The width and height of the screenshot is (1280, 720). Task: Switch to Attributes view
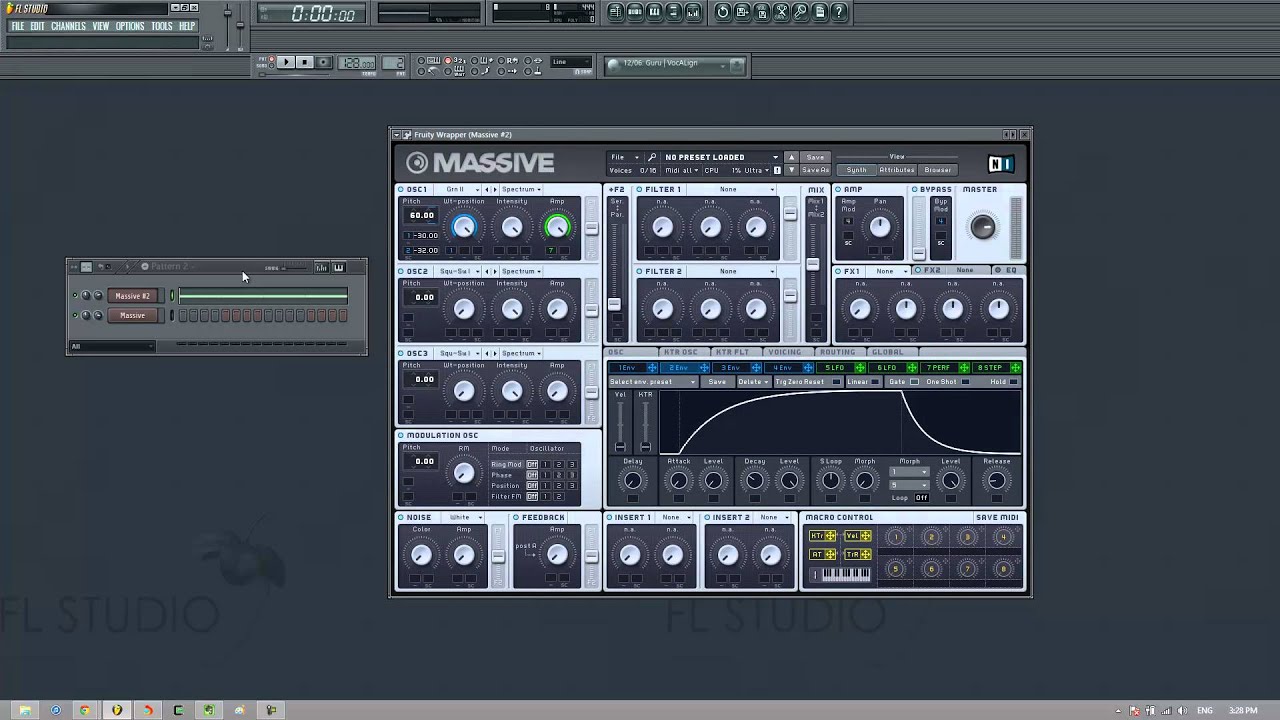(897, 170)
